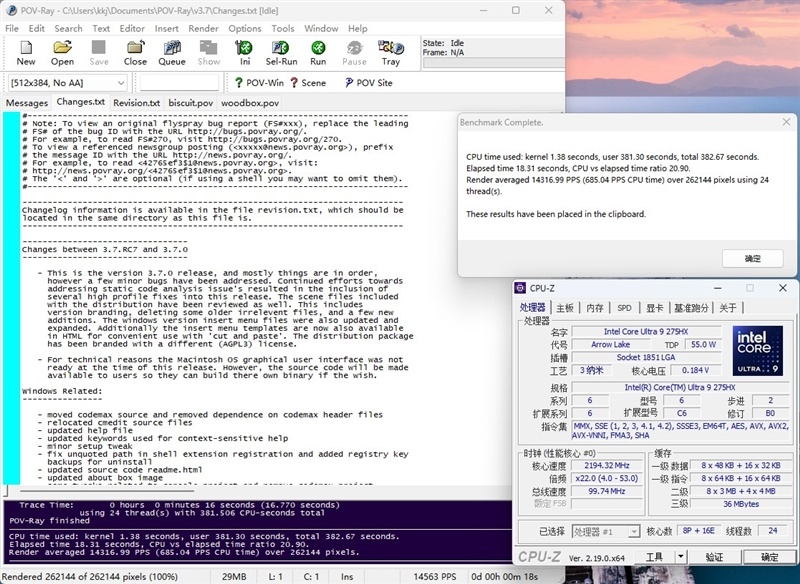
Task: Open the Edit menu
Action: tap(36, 29)
